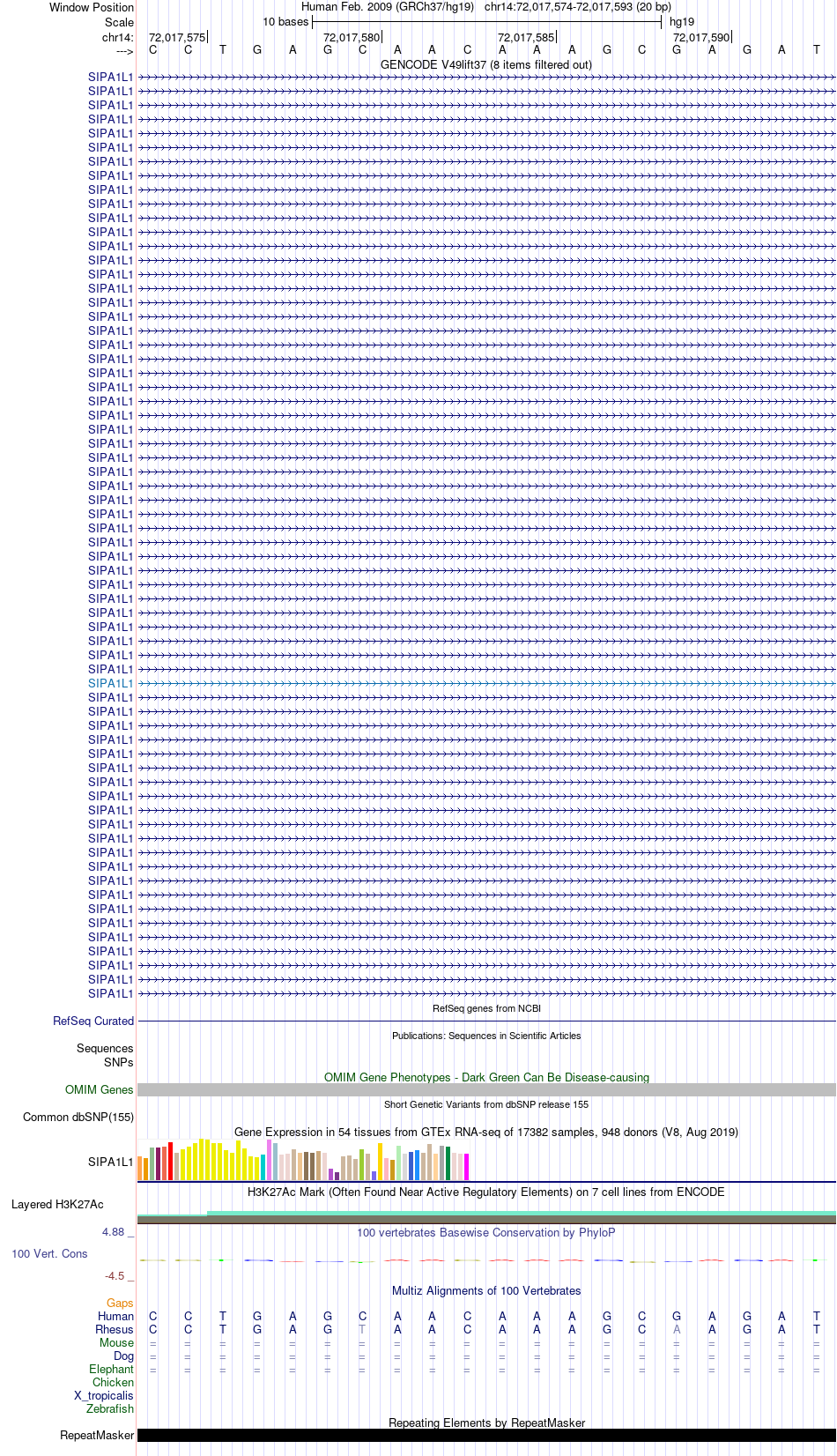Click the 72,017,580 coordinate label

352,37
